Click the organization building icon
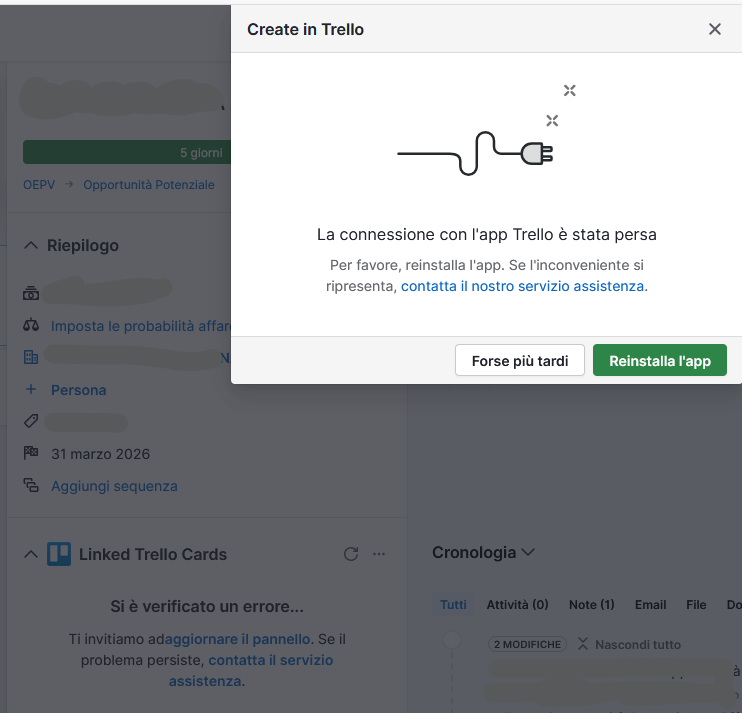 click(31, 357)
